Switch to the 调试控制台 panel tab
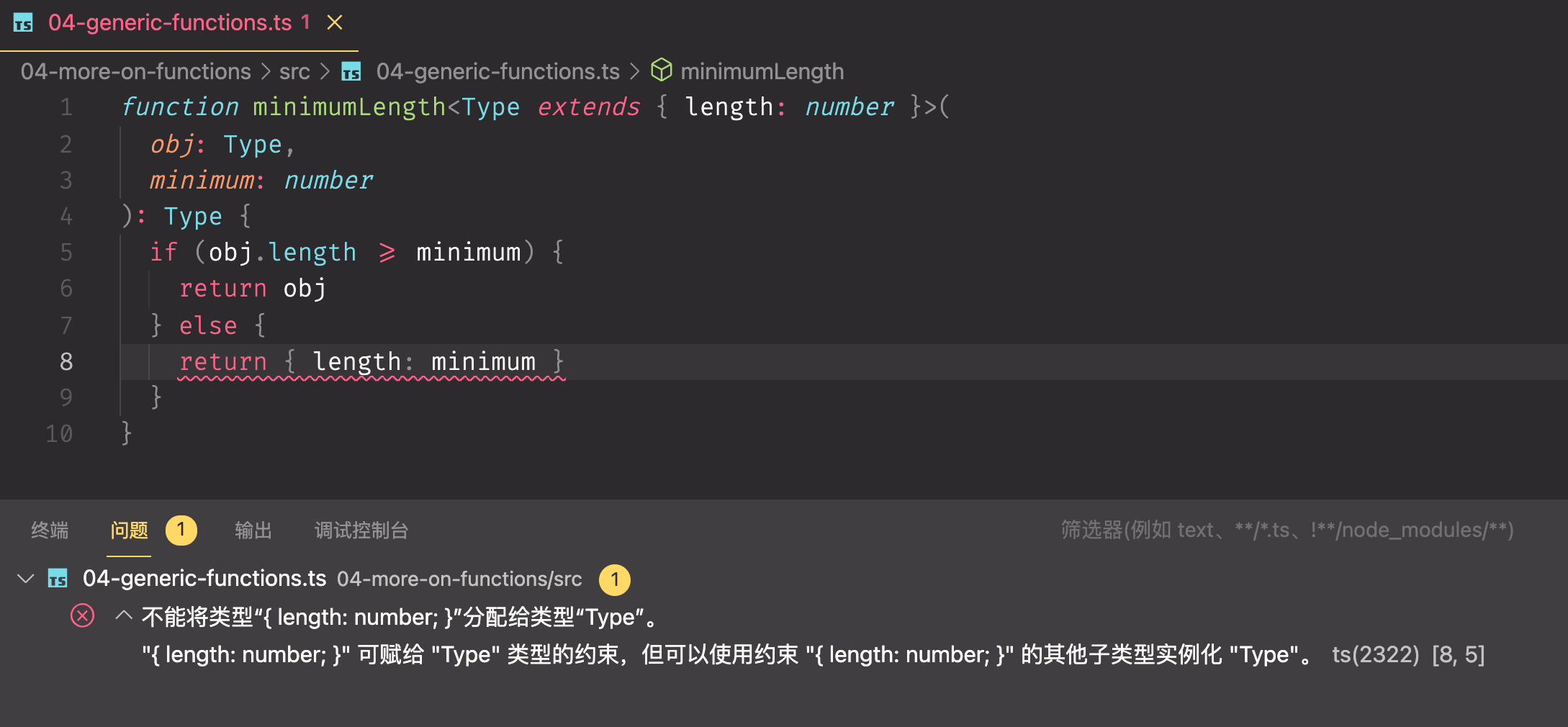This screenshot has height=727, width=1568. pyautogui.click(x=361, y=530)
